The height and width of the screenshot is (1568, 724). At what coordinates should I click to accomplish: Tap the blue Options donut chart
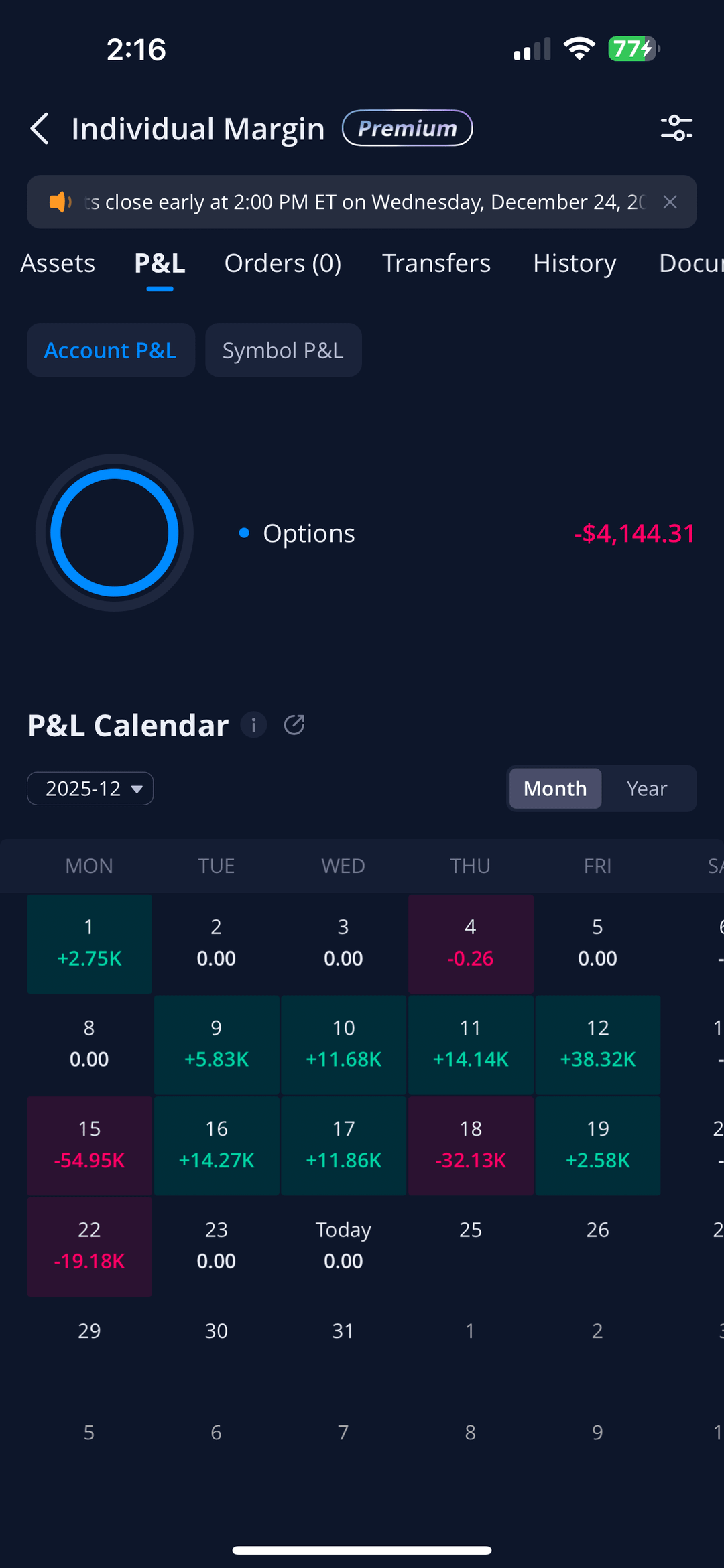pyautogui.click(x=115, y=533)
